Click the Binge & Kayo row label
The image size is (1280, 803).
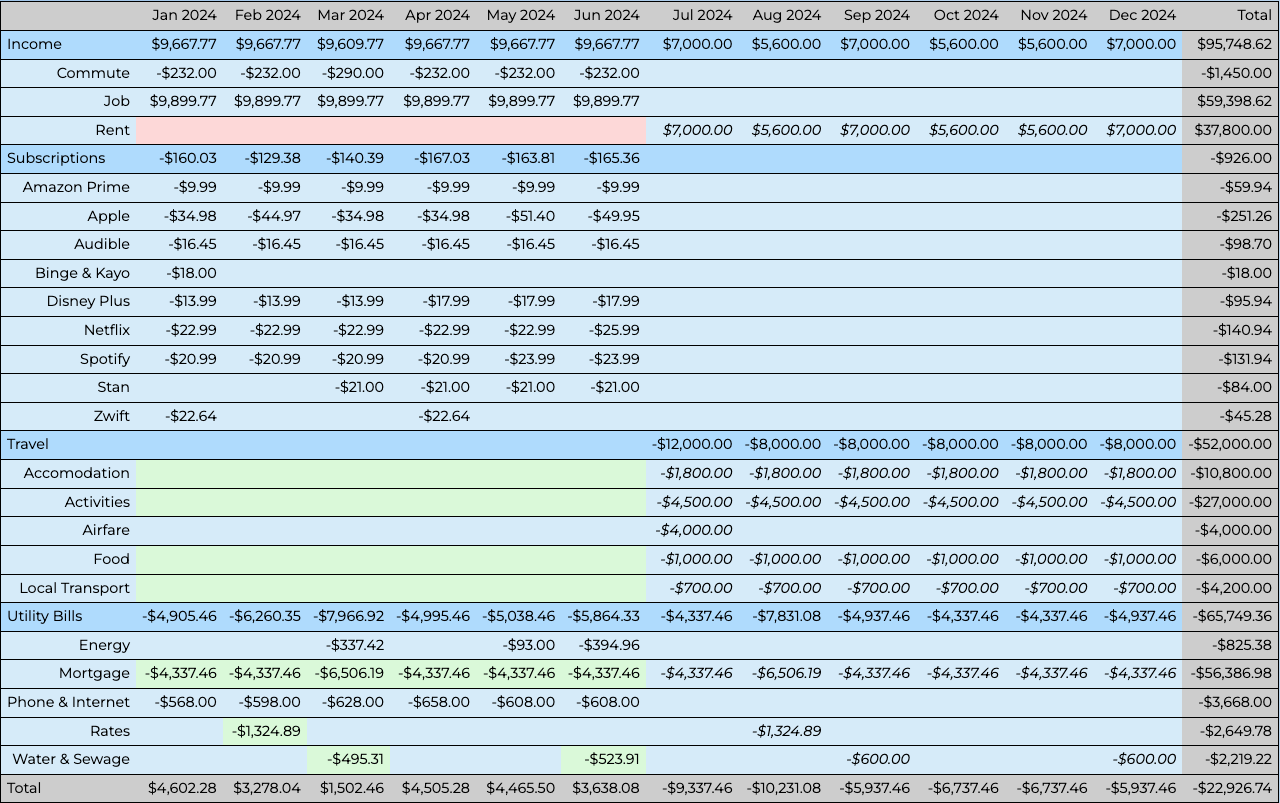pos(82,273)
